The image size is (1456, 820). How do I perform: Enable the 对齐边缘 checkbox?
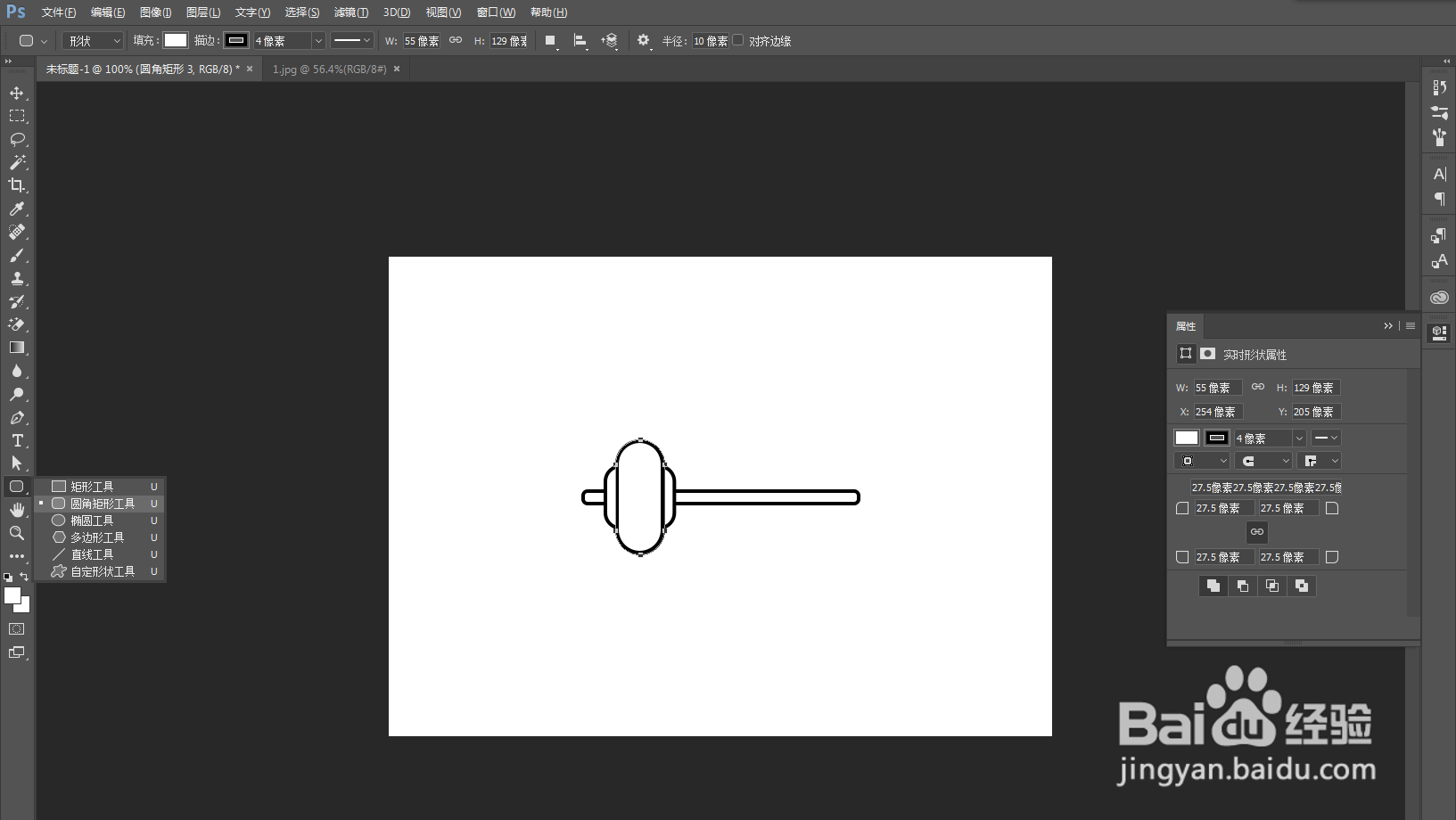click(x=738, y=40)
